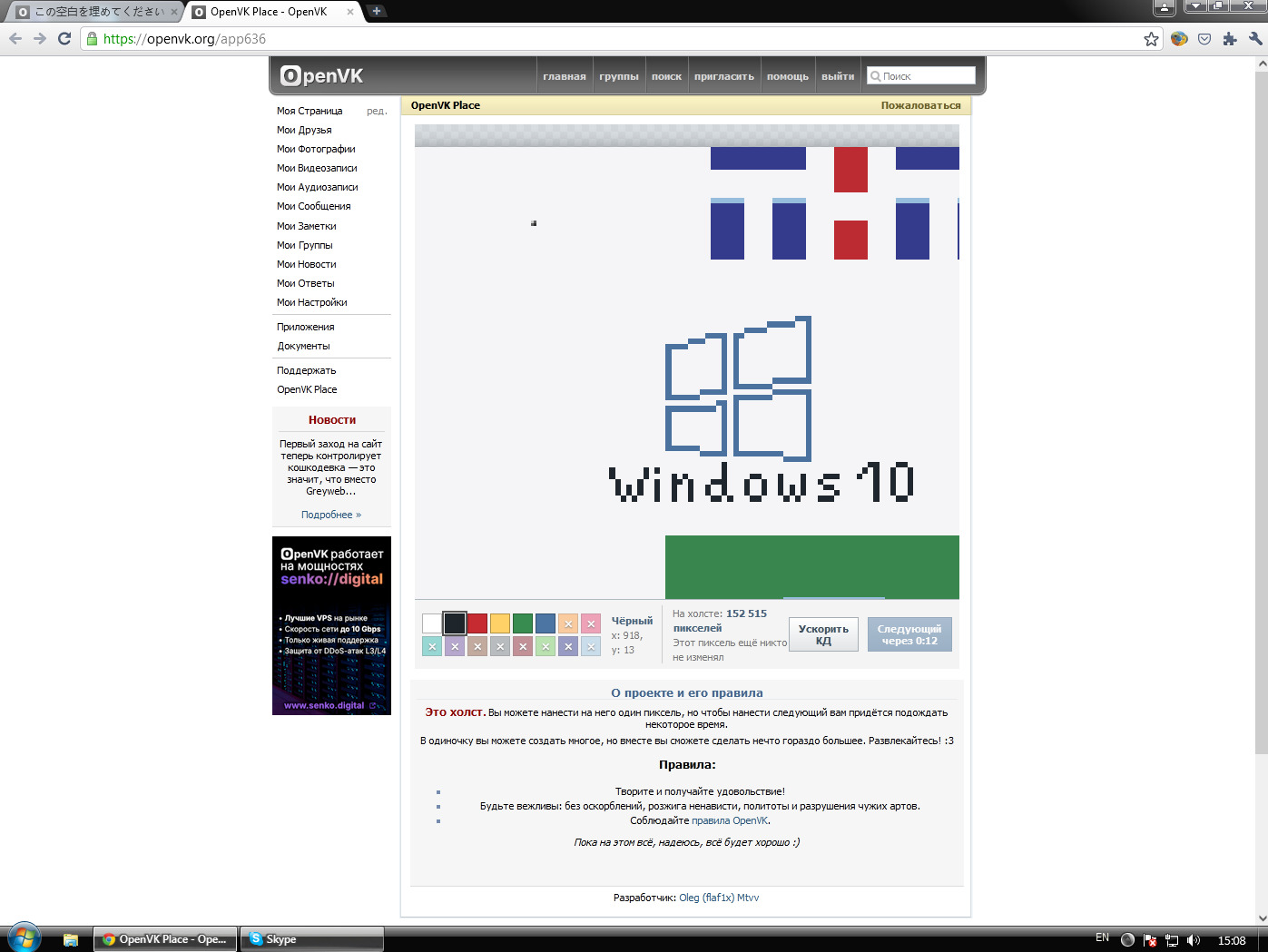This screenshot has width=1268, height=952.
Task: Open the extensions puzzle icon
Action: coord(1230,39)
